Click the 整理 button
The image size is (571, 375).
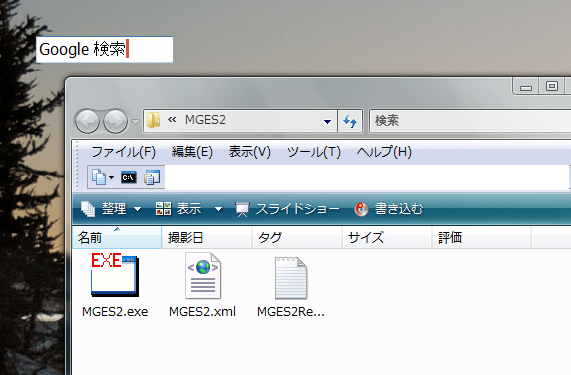(104, 209)
